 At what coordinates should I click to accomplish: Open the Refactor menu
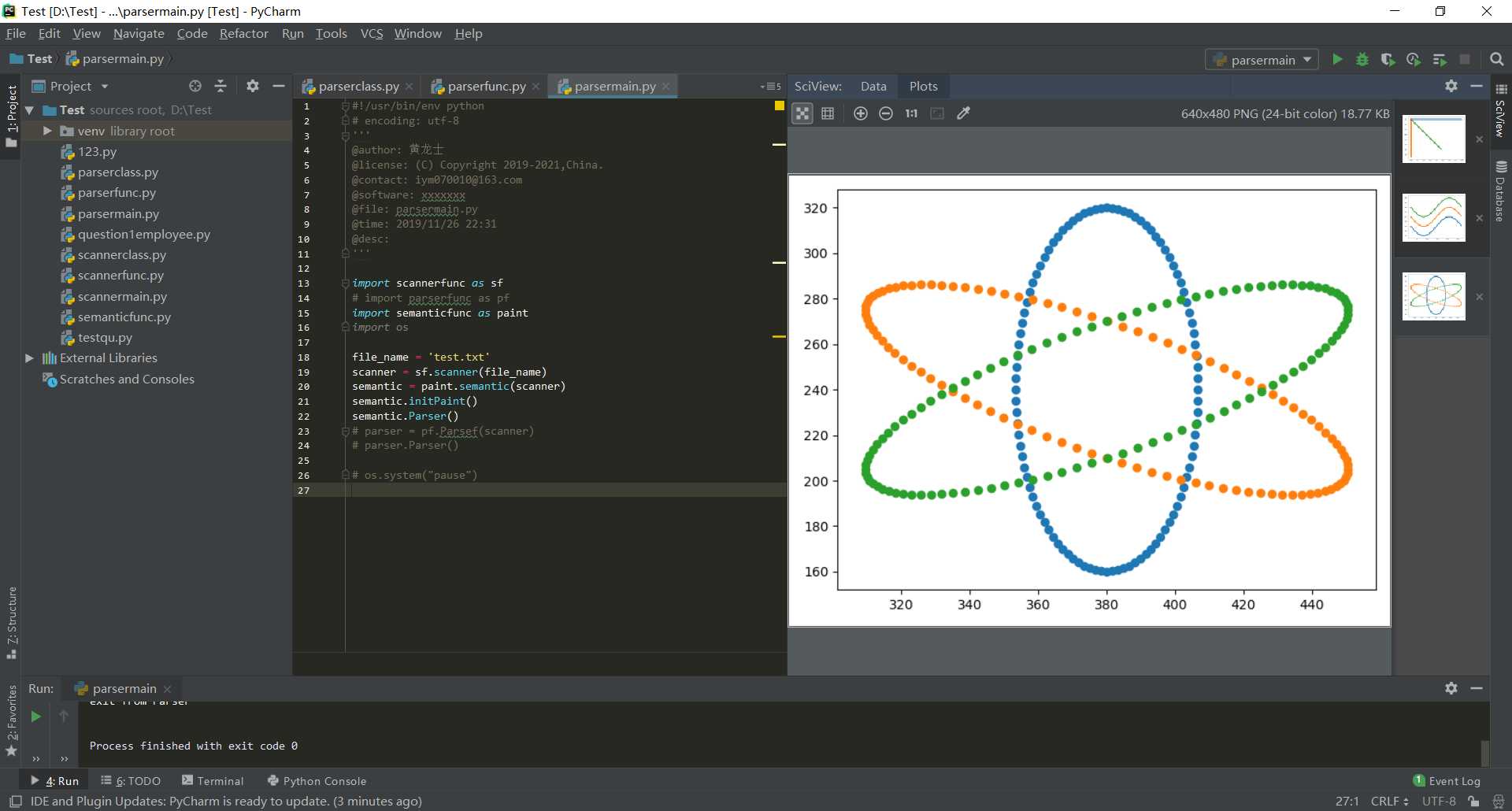click(x=243, y=33)
